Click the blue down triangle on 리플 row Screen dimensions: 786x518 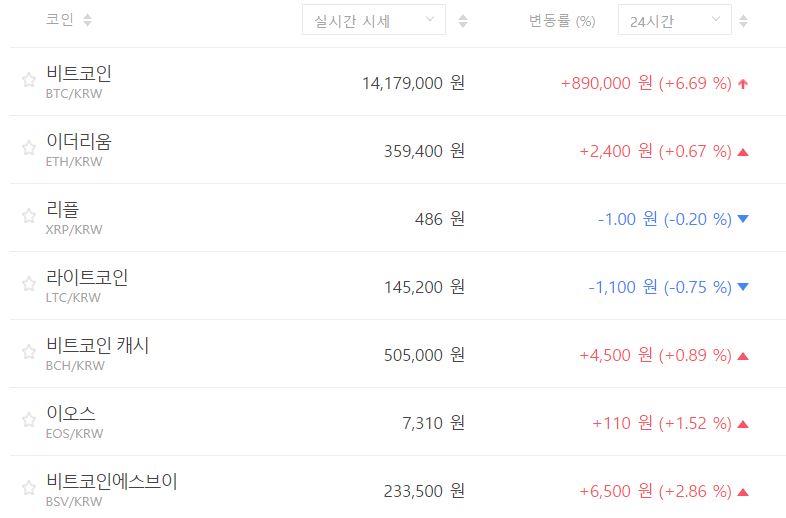[742, 220]
